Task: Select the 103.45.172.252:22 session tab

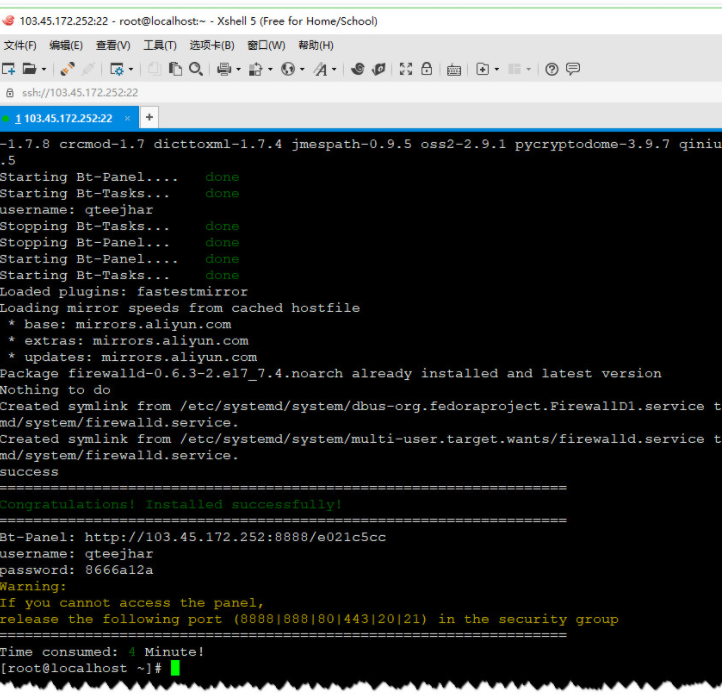Action: (62, 118)
